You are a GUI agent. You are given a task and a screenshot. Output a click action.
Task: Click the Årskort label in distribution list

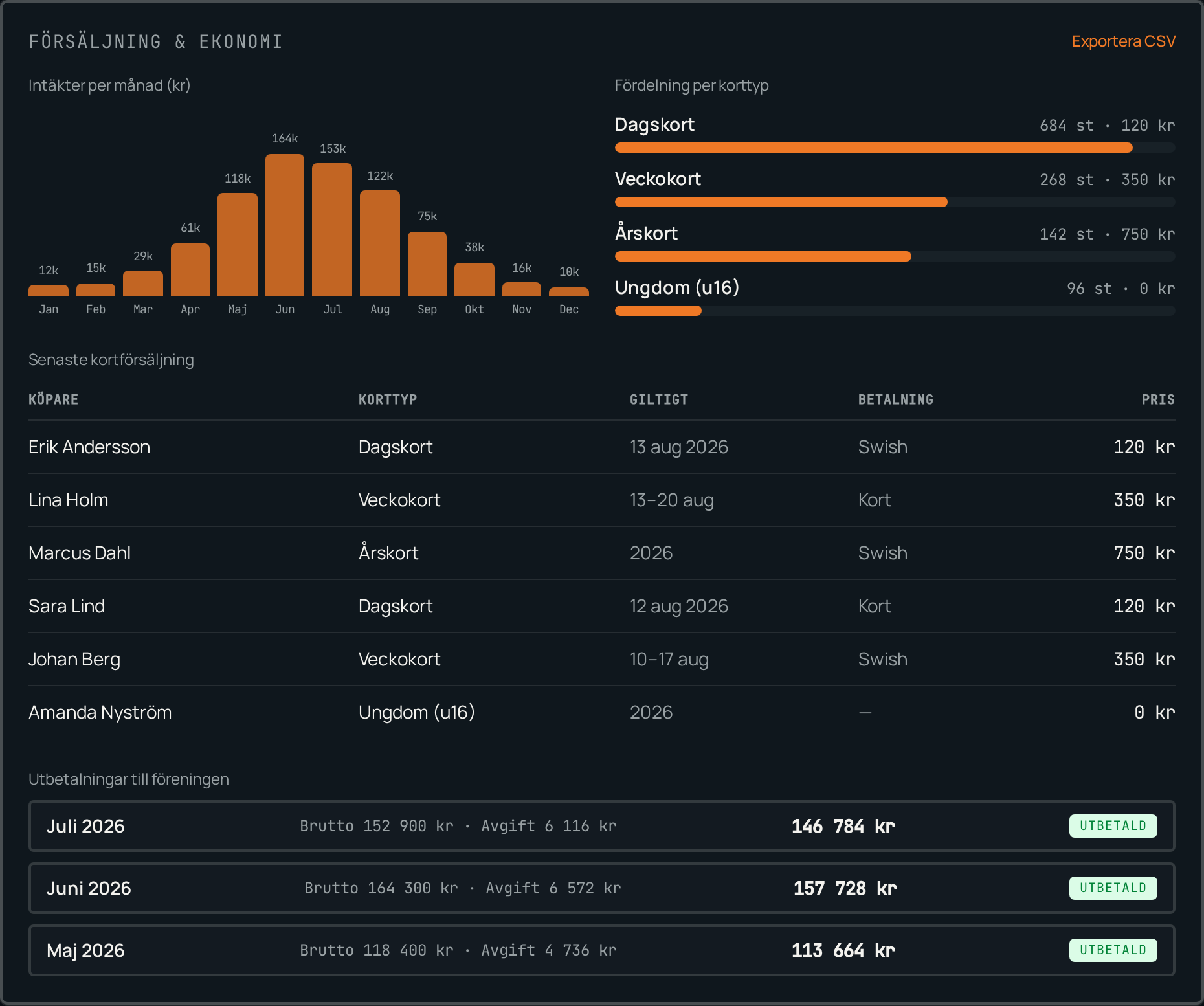point(646,233)
